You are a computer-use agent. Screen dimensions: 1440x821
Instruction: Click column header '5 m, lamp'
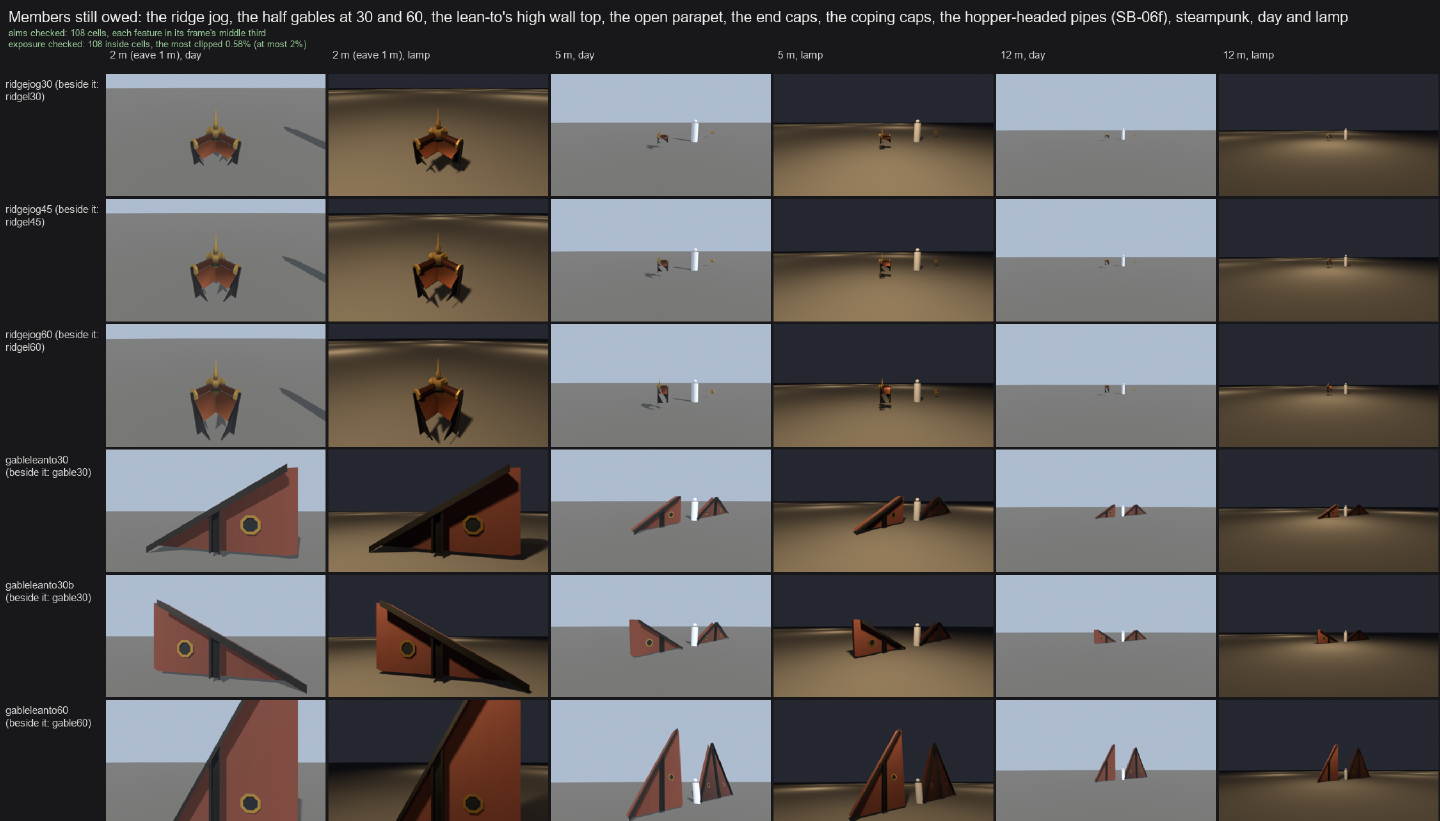(x=800, y=55)
